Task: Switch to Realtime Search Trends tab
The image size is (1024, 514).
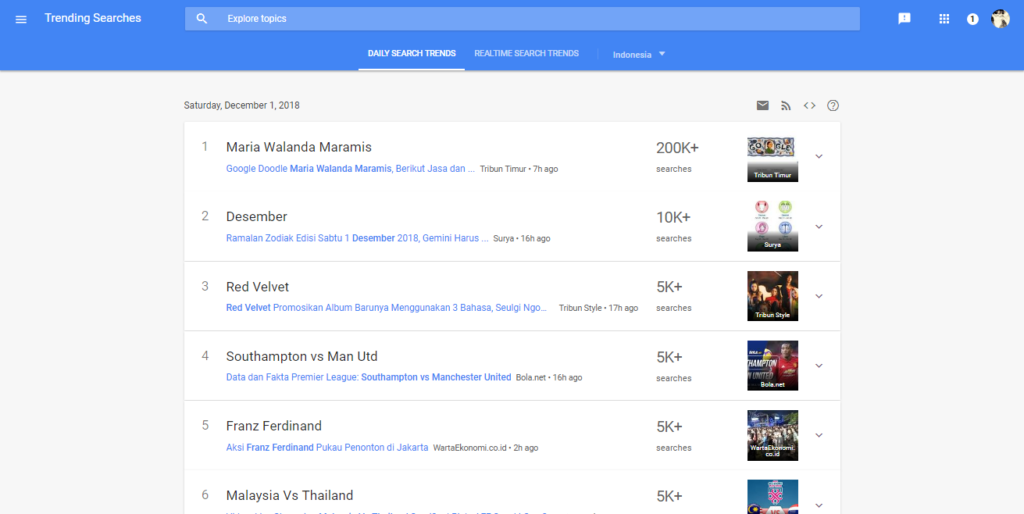Action: (x=526, y=54)
